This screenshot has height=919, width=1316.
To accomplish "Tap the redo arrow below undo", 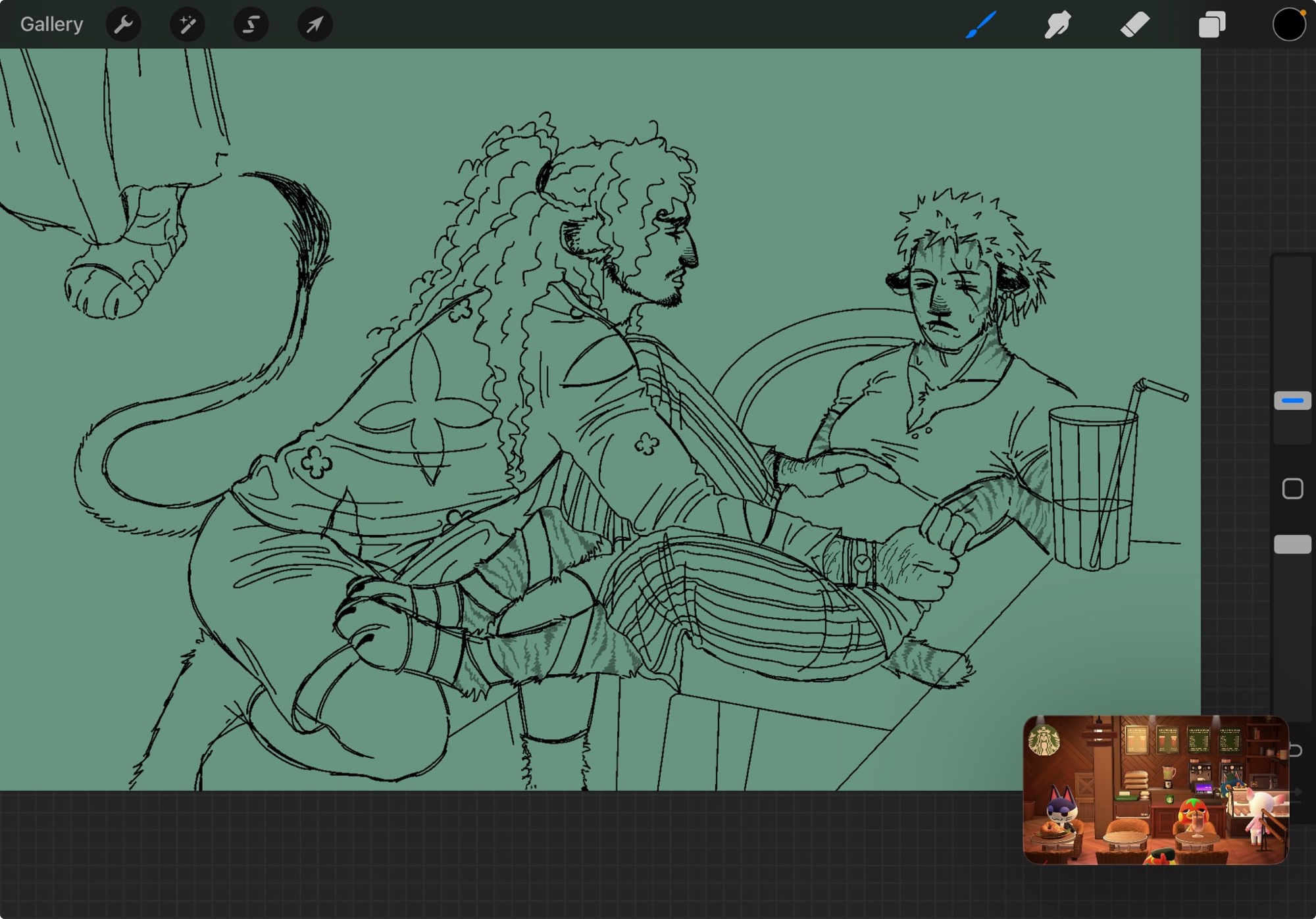I will 1296,792.
